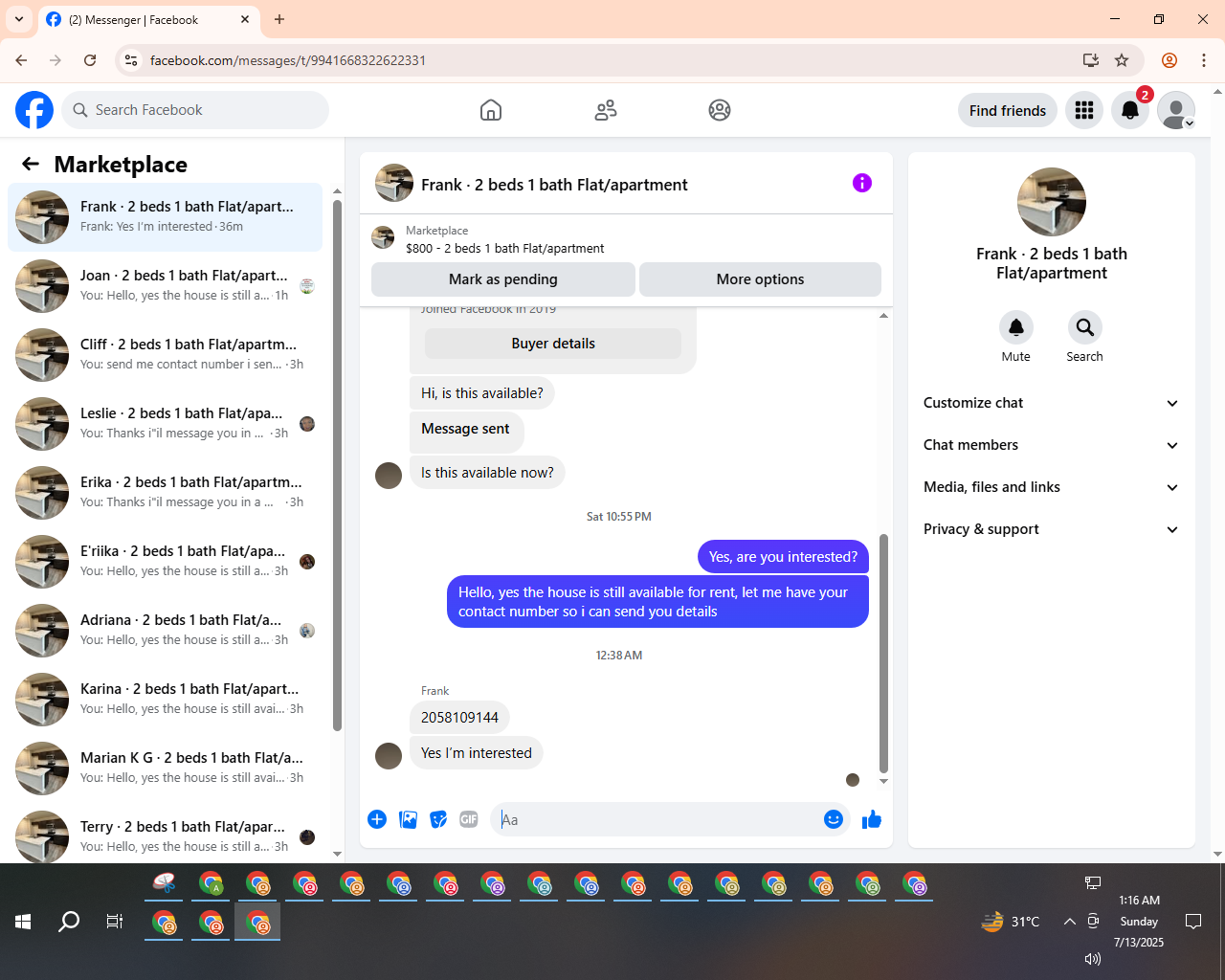The width and height of the screenshot is (1225, 980).
Task: Open Frank conversation in list
Action: coord(166,217)
